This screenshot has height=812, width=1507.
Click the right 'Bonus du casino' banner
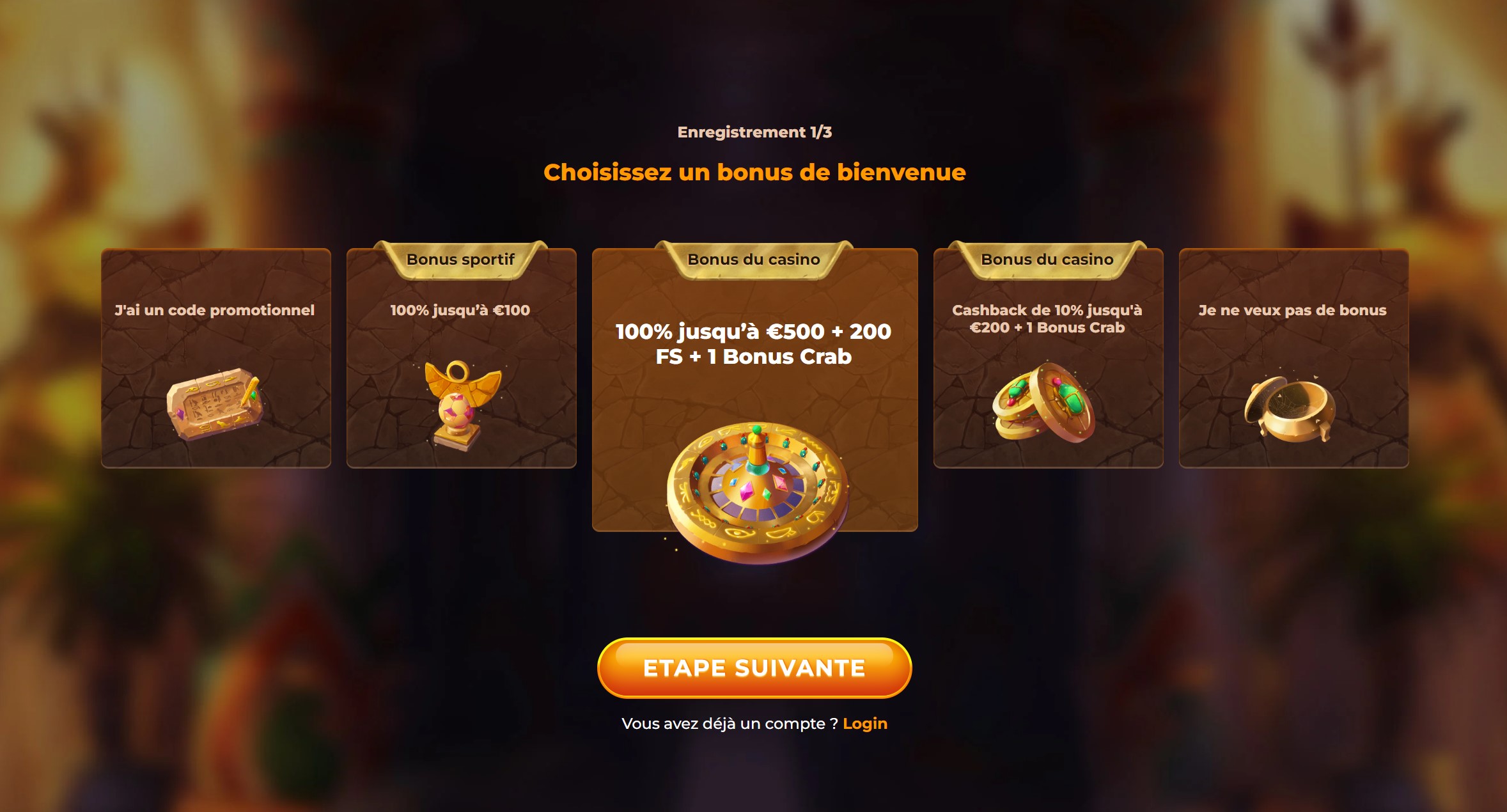point(1047,260)
